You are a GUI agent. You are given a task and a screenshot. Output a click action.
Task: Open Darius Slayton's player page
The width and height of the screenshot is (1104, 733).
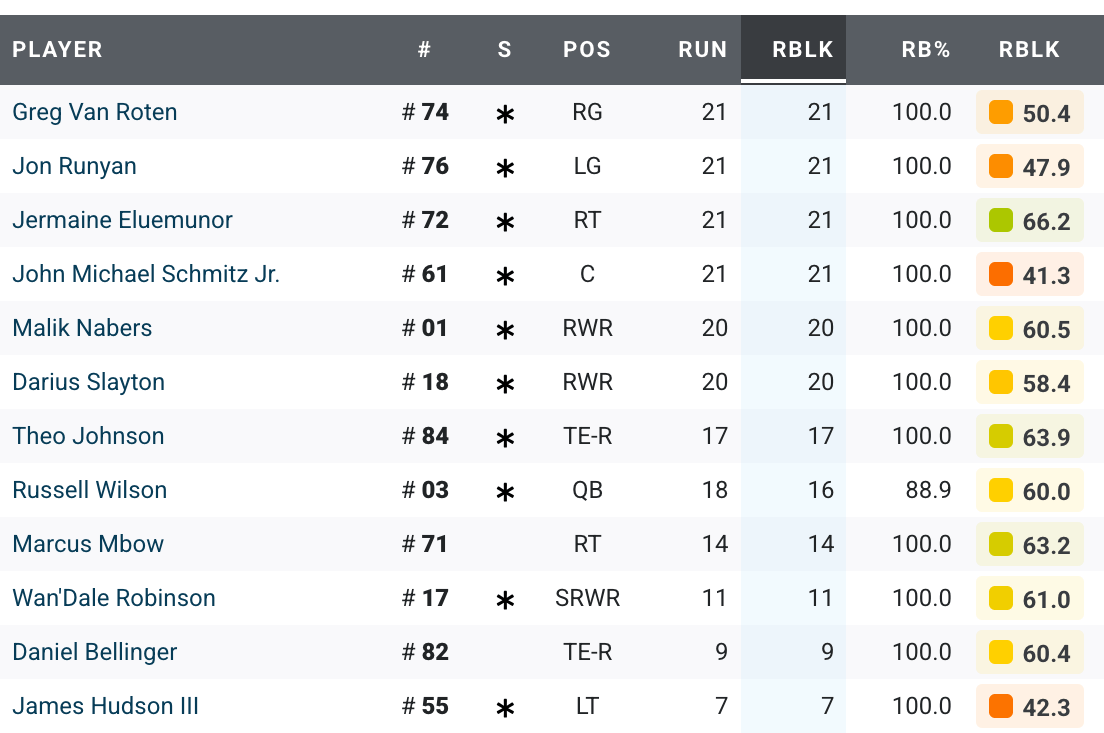(88, 382)
